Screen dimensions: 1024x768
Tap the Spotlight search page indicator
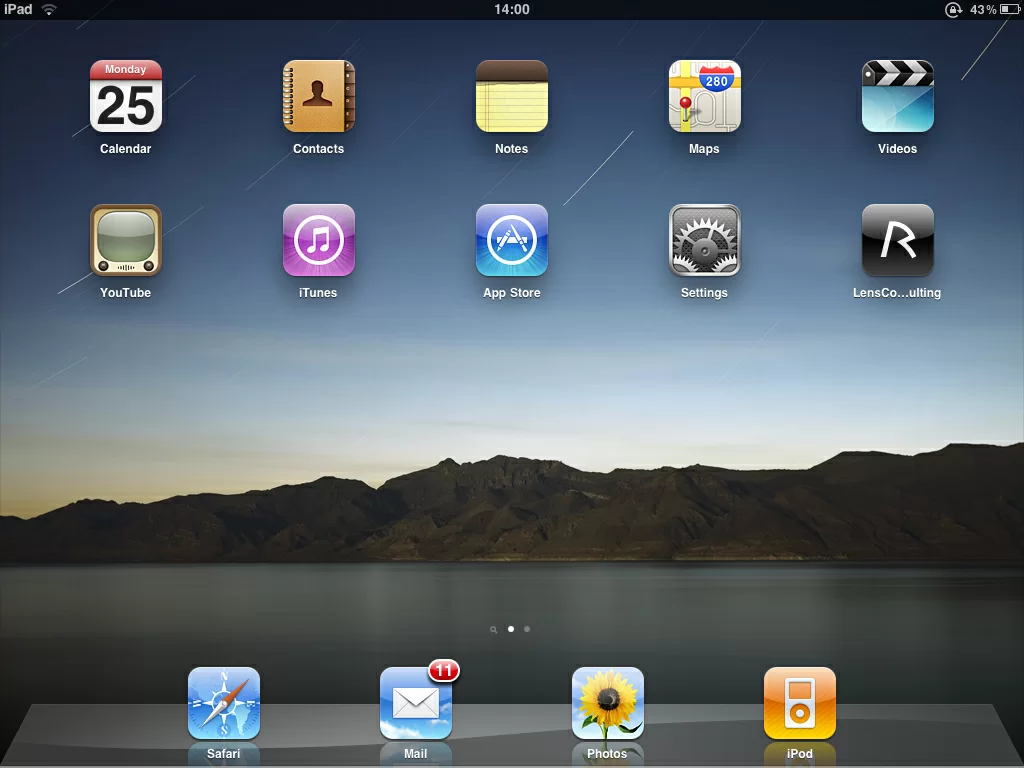click(493, 630)
